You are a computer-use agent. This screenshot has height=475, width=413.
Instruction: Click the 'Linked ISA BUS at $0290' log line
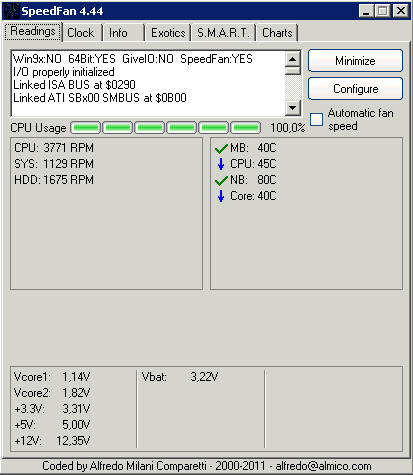(x=74, y=85)
